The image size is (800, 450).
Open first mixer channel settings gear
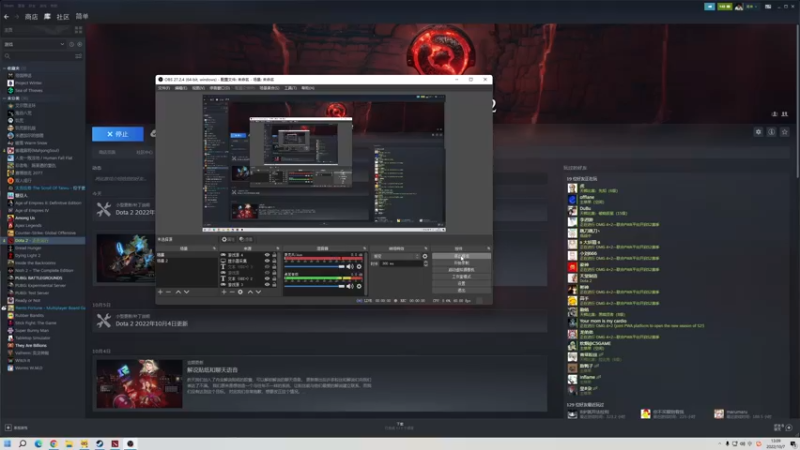click(359, 266)
